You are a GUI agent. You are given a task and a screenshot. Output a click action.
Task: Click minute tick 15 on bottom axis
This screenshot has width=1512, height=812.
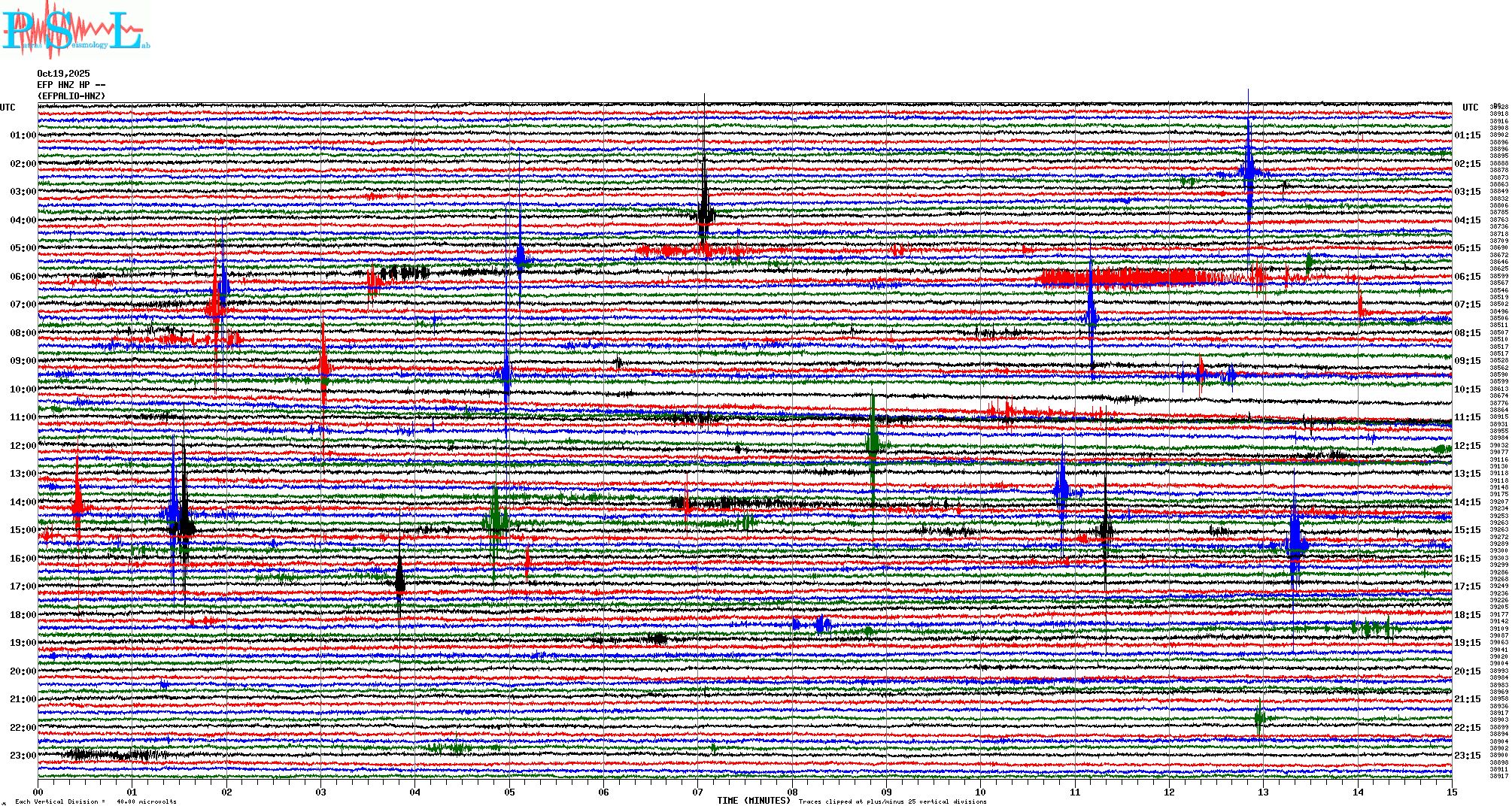(1452, 792)
